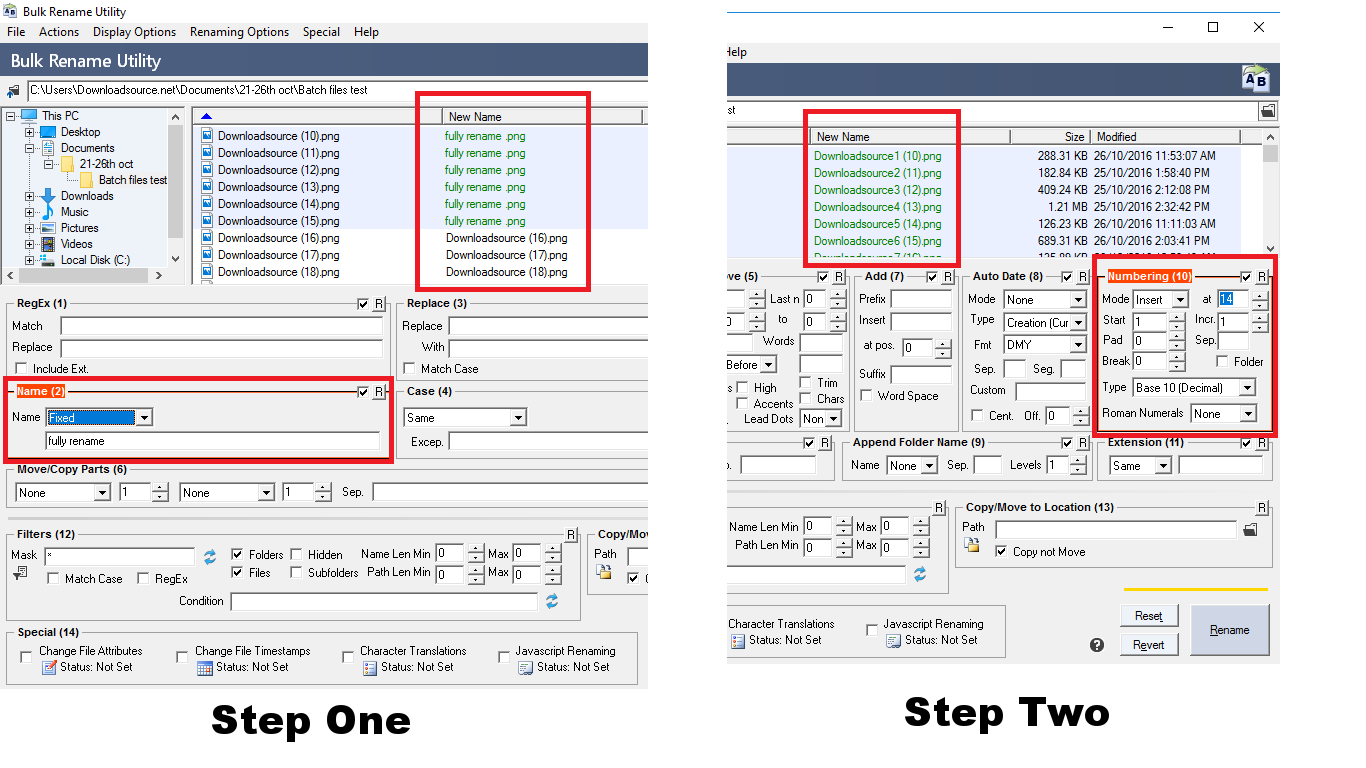The height and width of the screenshot is (768, 1366).
Task: Click the R reset icon of the RegEx (1) group
Action: click(379, 304)
